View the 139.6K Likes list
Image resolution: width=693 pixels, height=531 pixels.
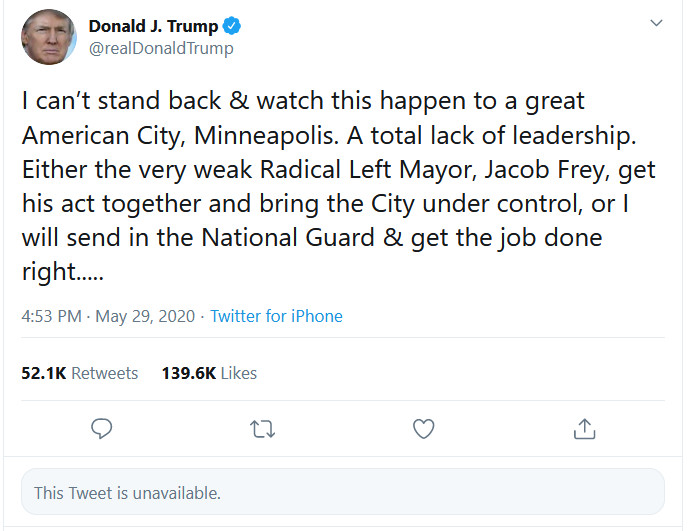209,373
